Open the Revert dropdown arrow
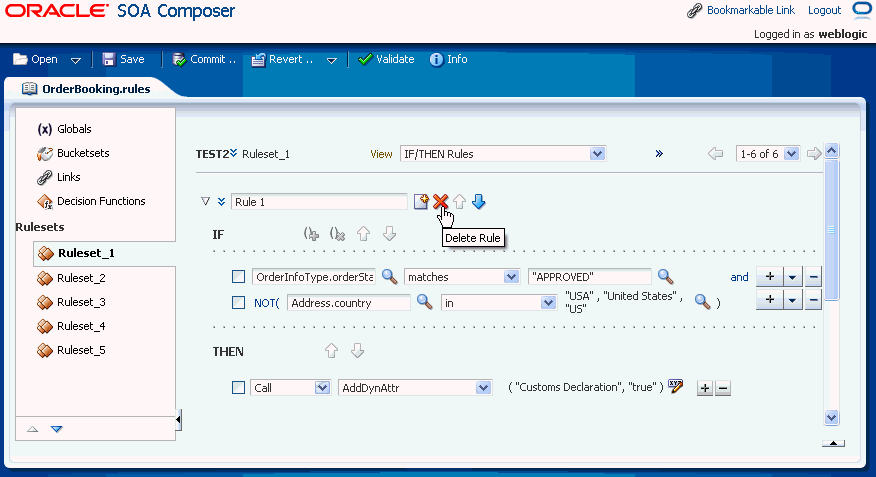This screenshot has width=876, height=477. point(332,60)
